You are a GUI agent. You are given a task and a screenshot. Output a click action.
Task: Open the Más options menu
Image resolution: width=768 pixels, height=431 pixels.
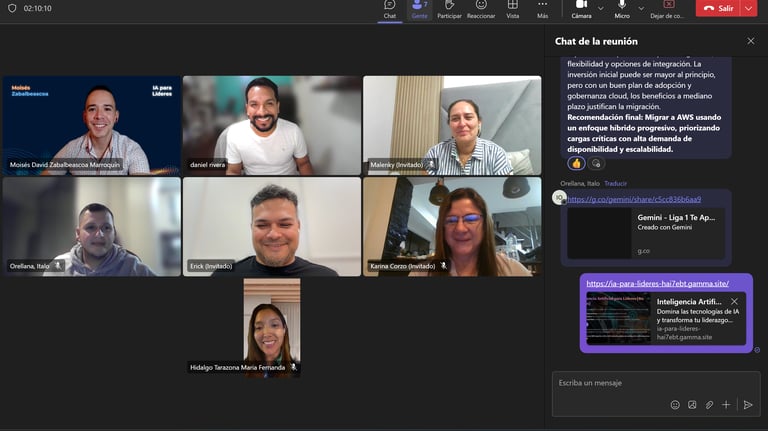[x=542, y=10]
